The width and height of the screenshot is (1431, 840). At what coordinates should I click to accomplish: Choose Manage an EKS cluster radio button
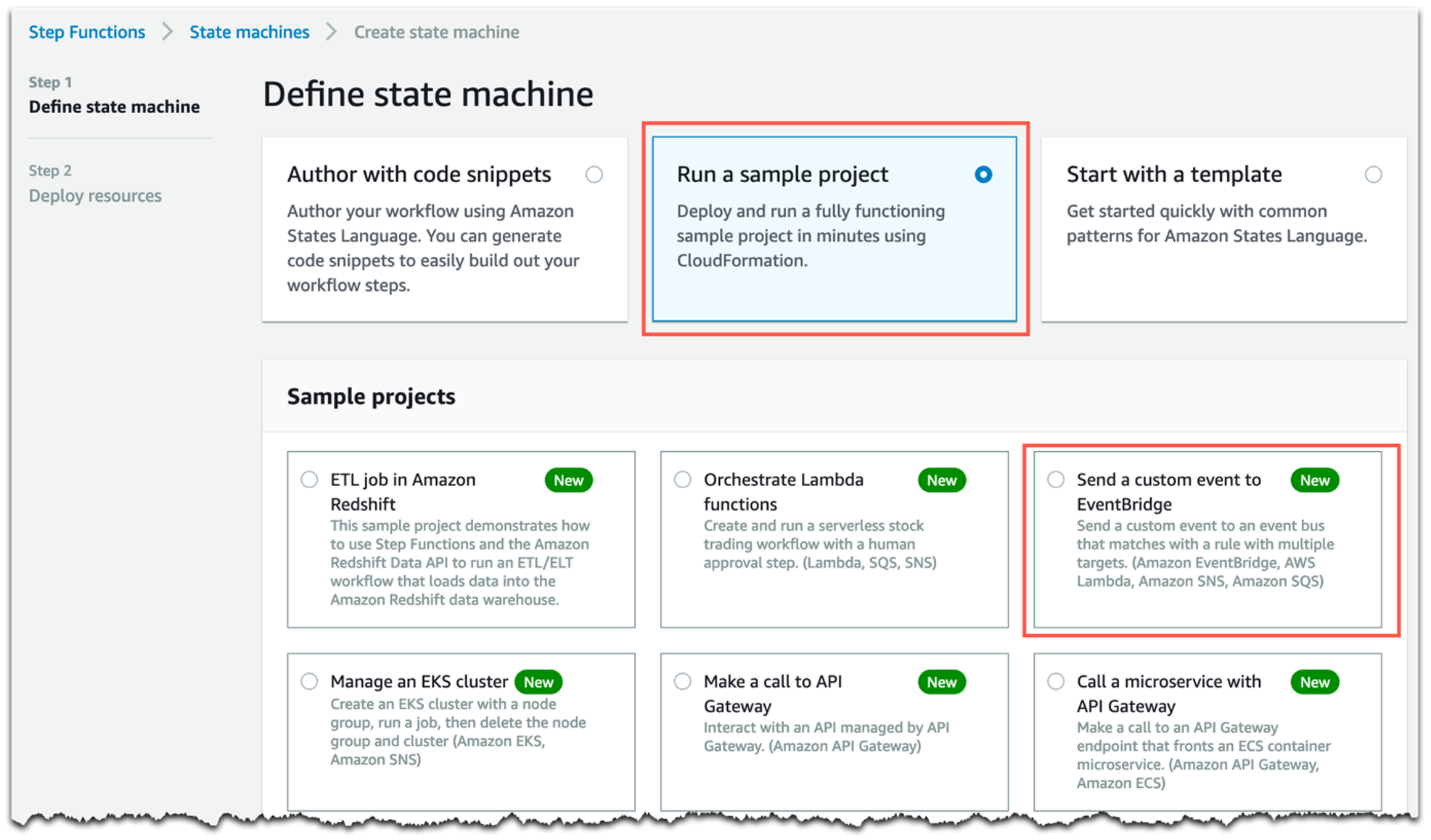310,681
